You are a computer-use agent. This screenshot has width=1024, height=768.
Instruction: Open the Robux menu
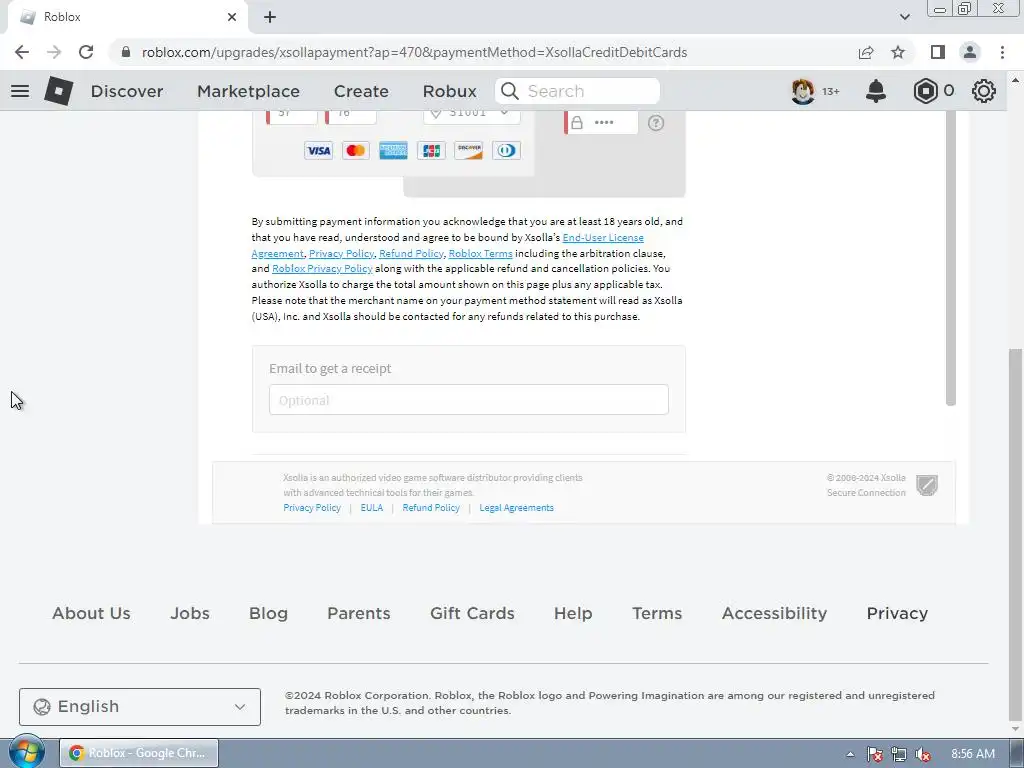449,91
